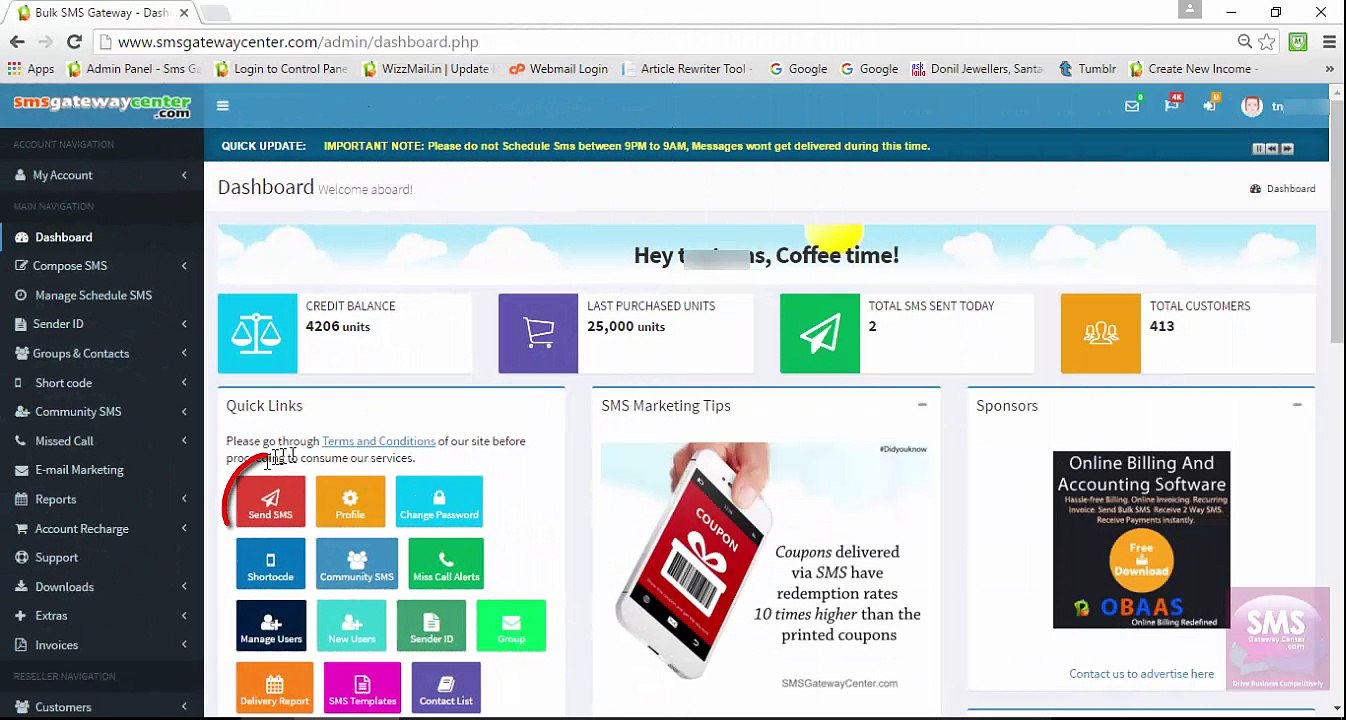Open the Group quick link tile
This screenshot has height=720, width=1346.
point(511,626)
